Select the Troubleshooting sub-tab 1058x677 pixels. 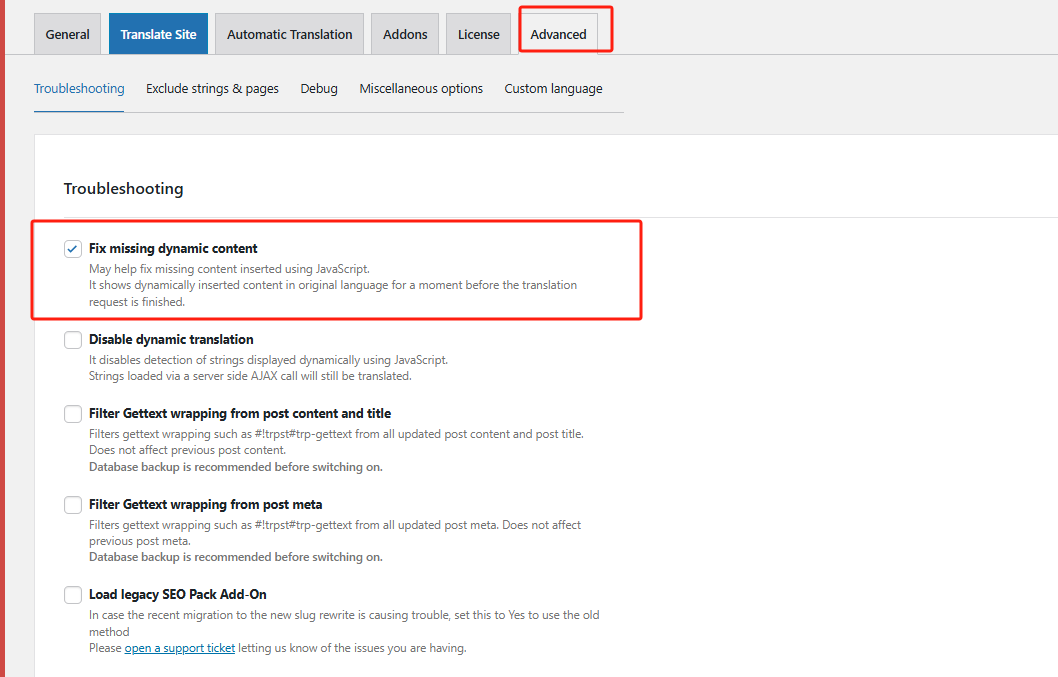pyautogui.click(x=79, y=89)
